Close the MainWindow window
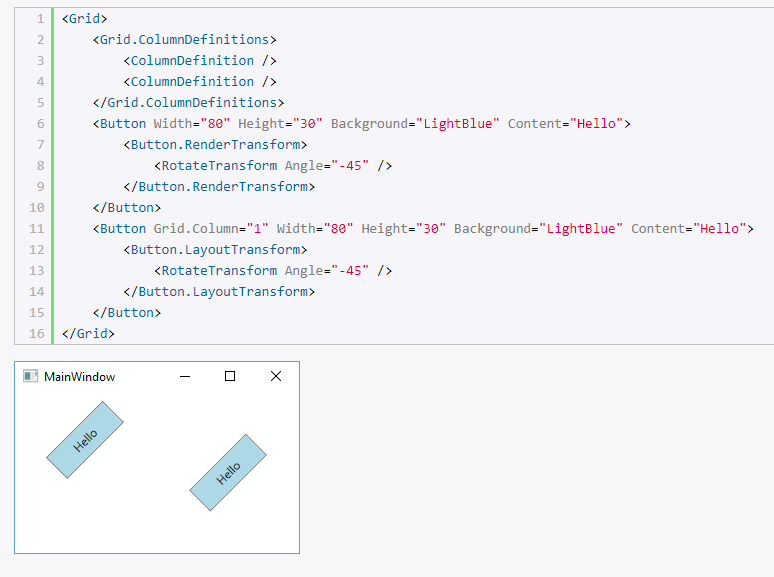 tap(276, 376)
